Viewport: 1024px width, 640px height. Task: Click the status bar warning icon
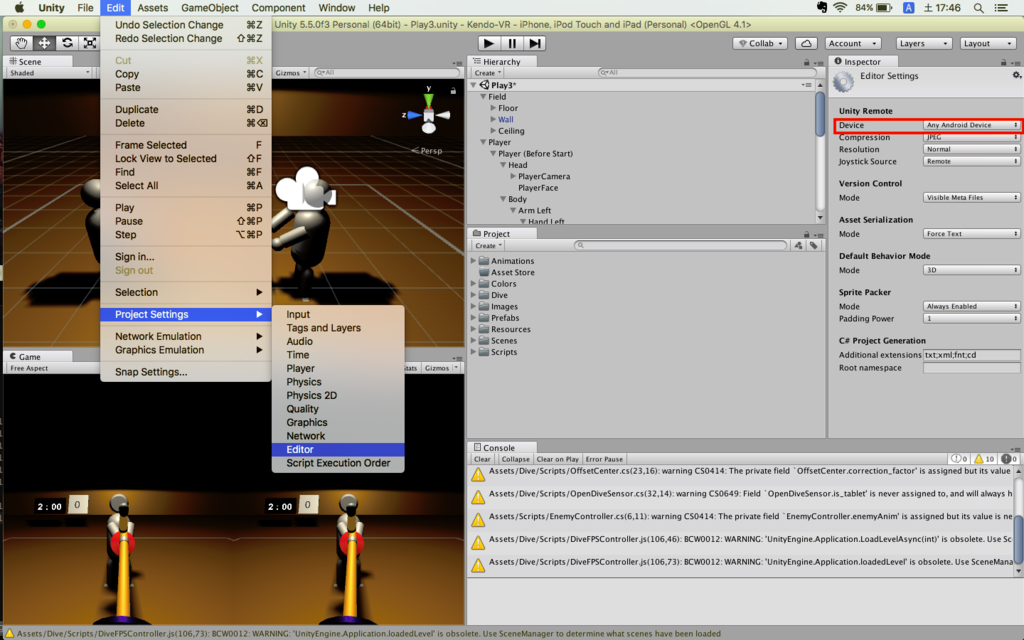pos(9,633)
